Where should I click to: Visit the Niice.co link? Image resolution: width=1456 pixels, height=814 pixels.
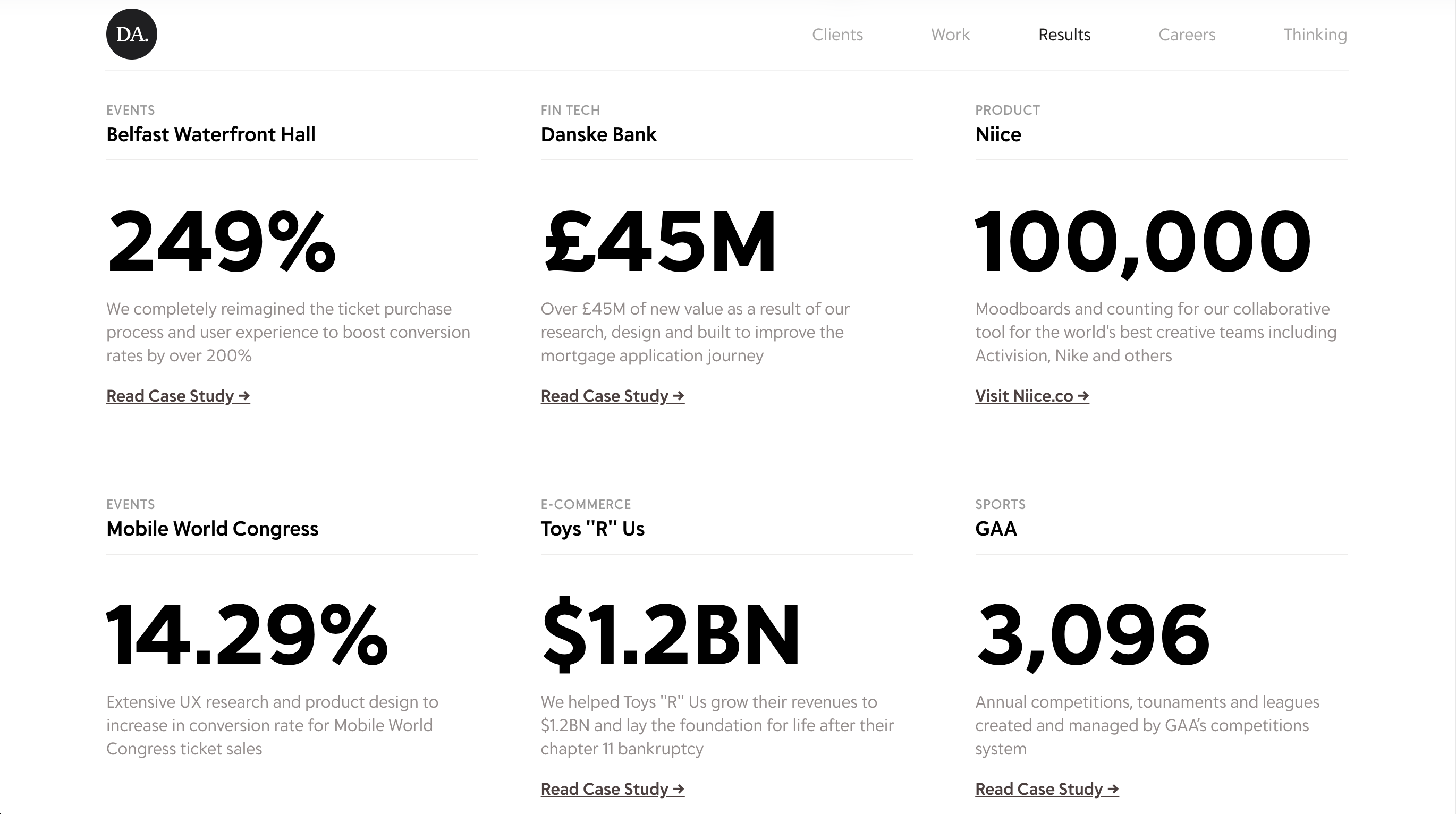(1031, 396)
